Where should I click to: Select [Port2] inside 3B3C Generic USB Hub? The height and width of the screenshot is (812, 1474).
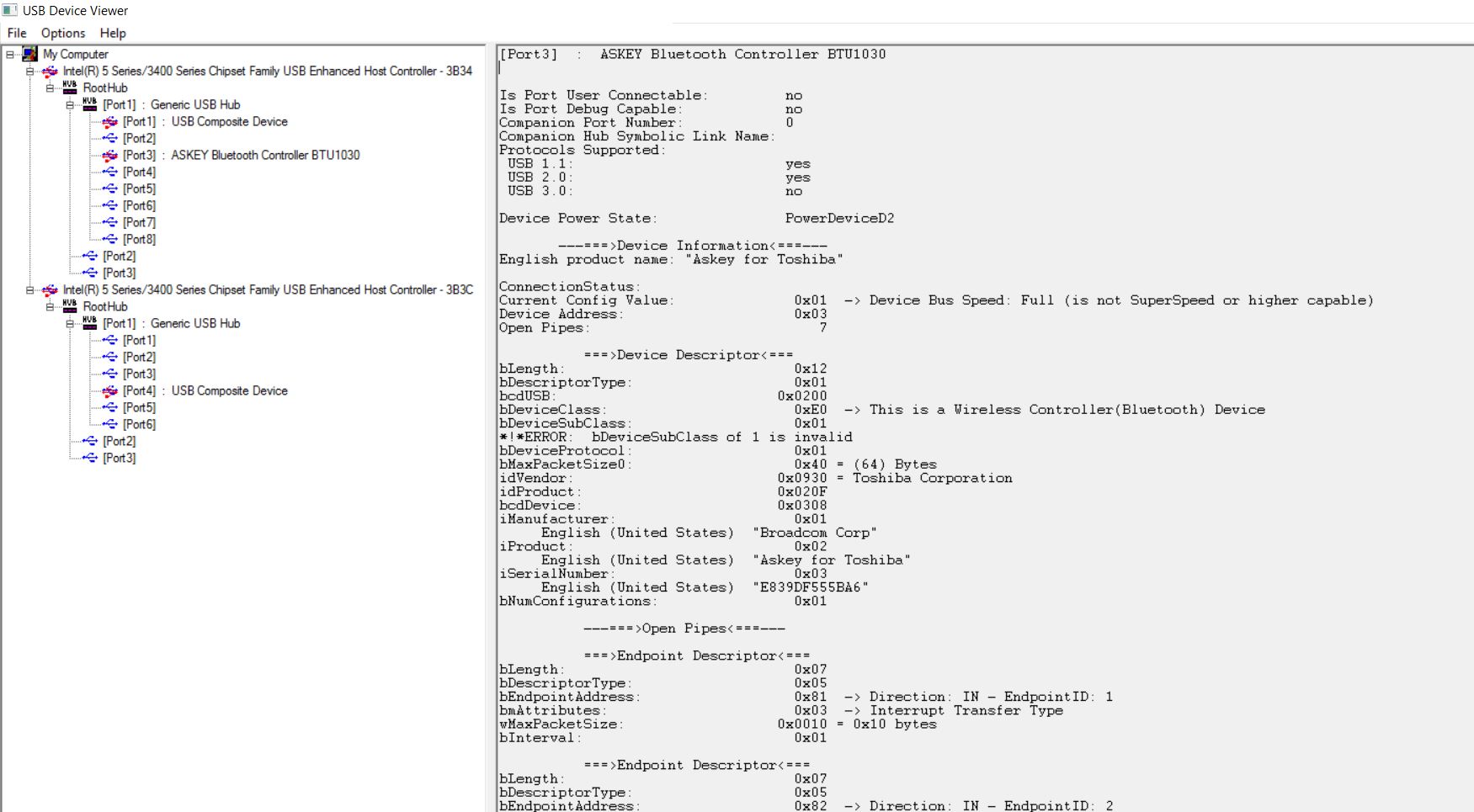click(139, 357)
